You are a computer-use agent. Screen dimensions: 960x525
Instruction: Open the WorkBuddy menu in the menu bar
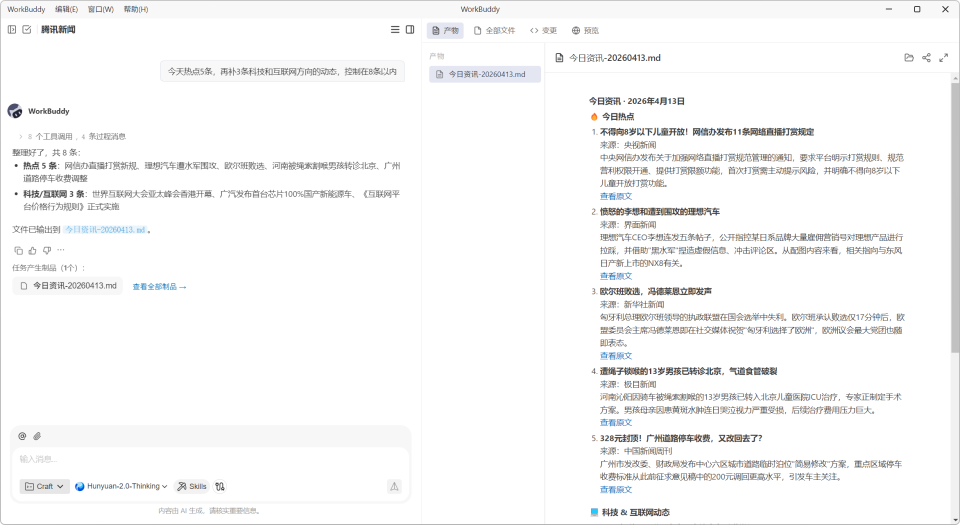tap(26, 9)
